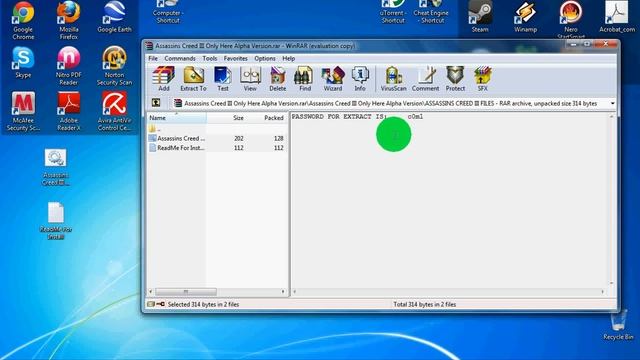This screenshot has height=360, width=640.
Task: Open Google Chrome desktop shortcut
Action: point(23,20)
